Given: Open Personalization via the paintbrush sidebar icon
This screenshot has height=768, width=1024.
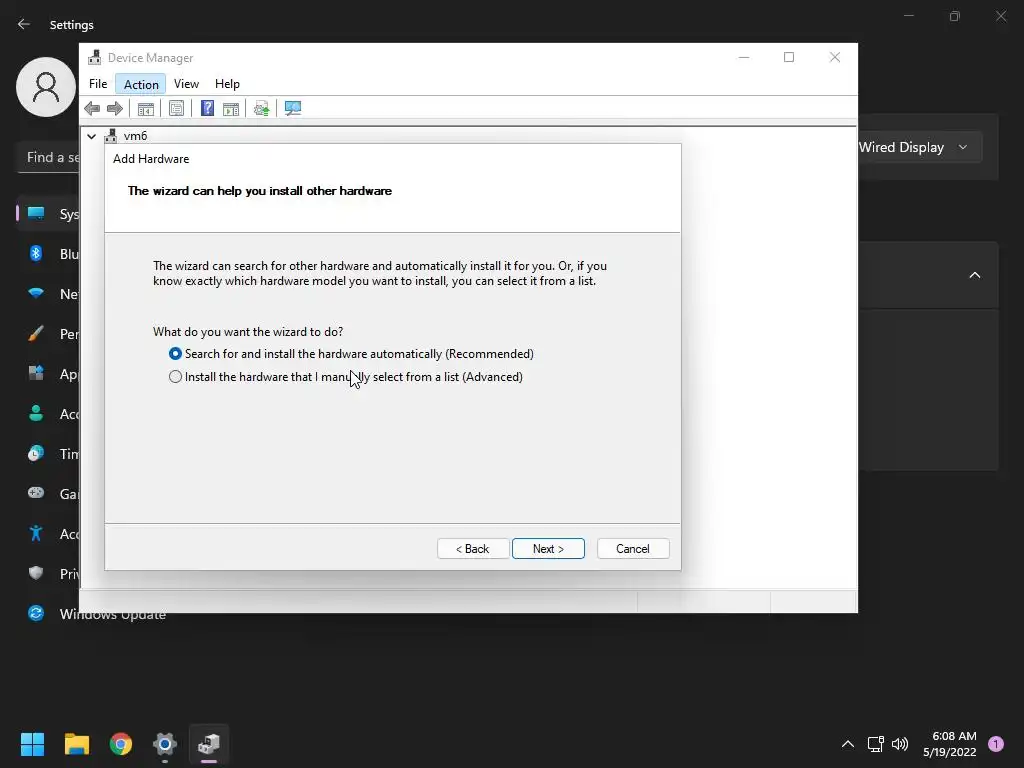Looking at the screenshot, I should tap(36, 334).
